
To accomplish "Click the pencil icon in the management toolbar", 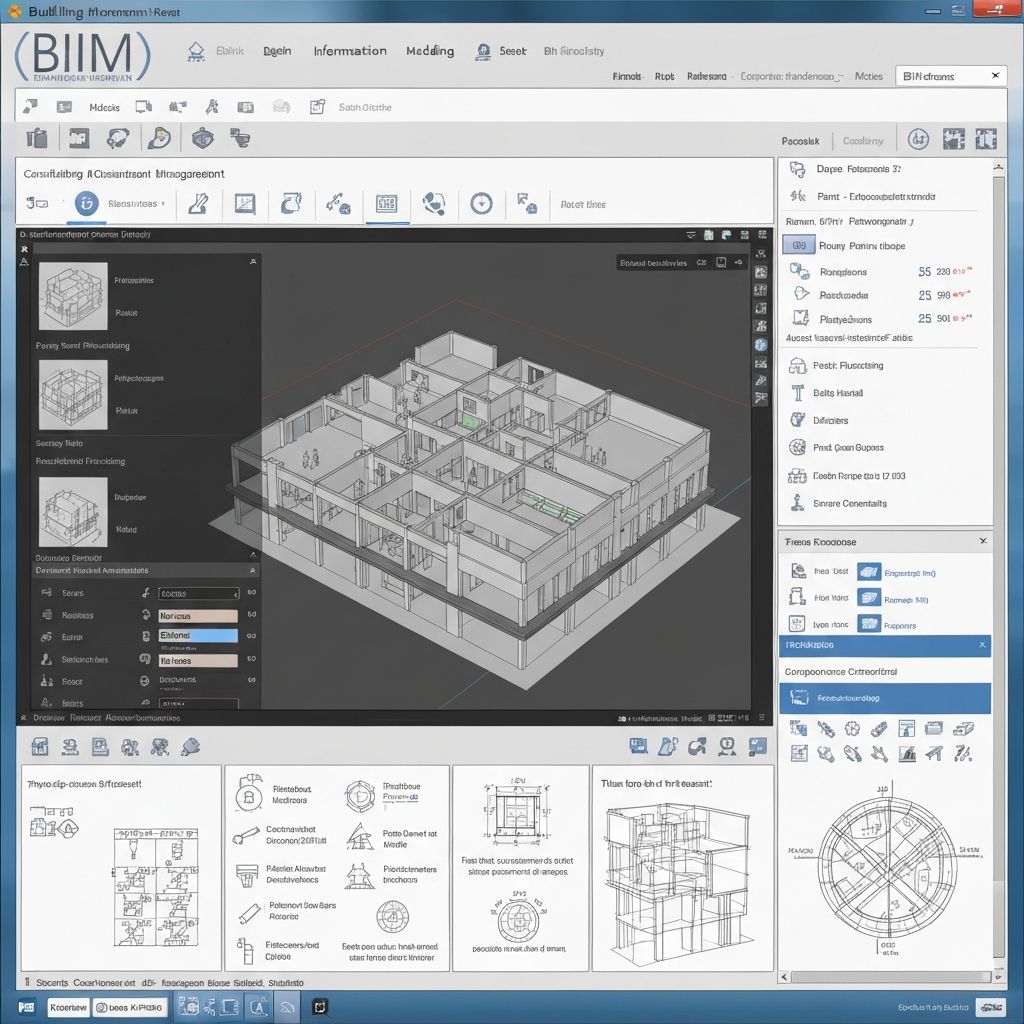I will [x=198, y=204].
